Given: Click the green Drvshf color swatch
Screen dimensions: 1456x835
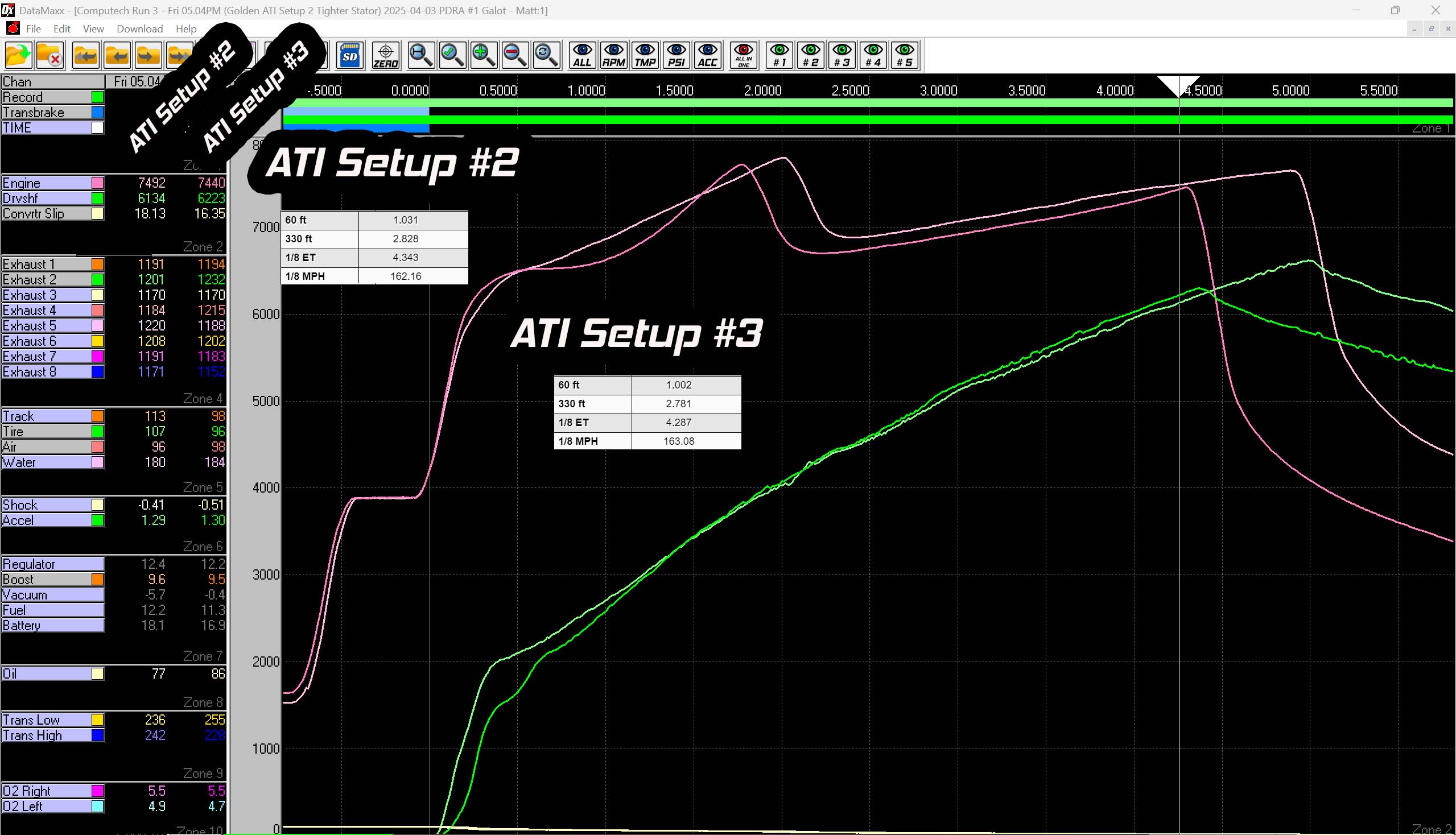Looking at the screenshot, I should (98, 199).
